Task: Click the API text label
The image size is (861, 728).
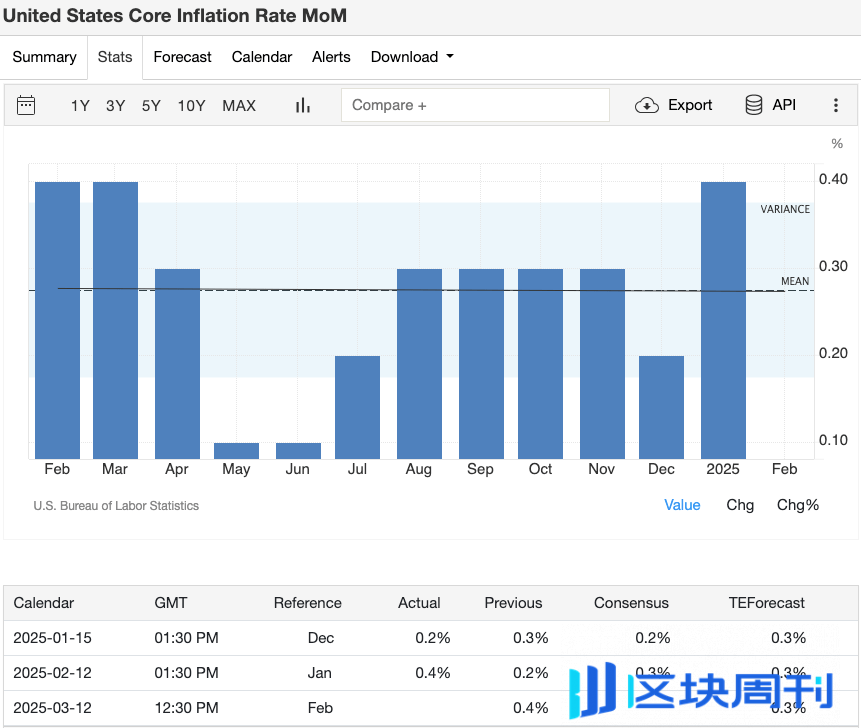Action: tap(784, 105)
